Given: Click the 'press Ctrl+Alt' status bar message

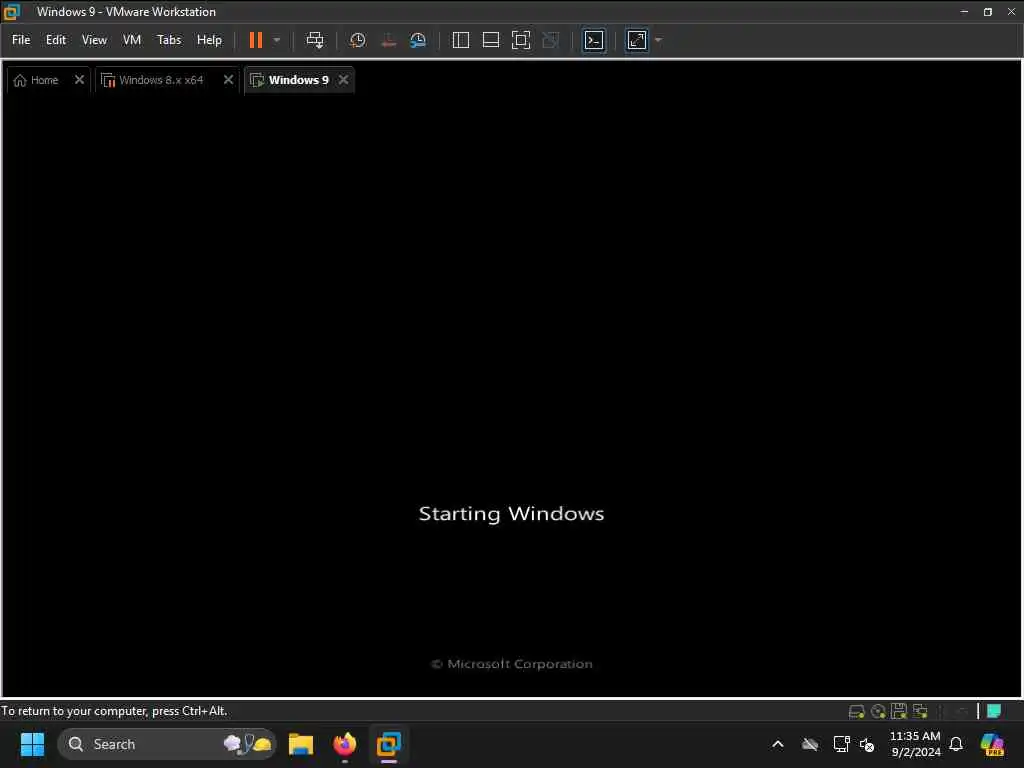Looking at the screenshot, I should 114,711.
